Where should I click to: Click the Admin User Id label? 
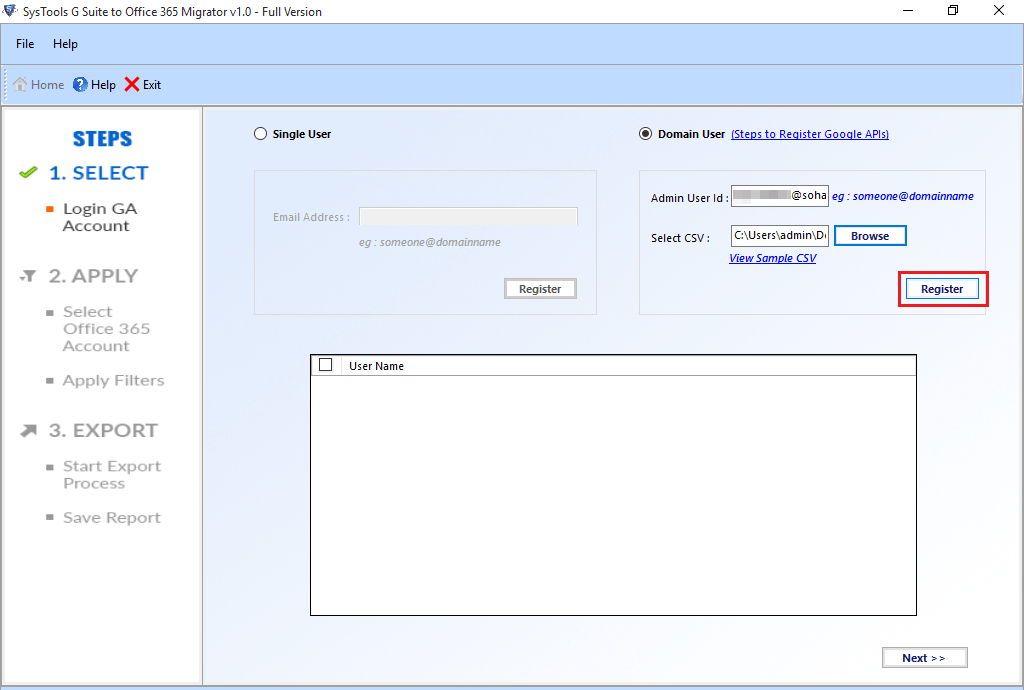(x=689, y=198)
